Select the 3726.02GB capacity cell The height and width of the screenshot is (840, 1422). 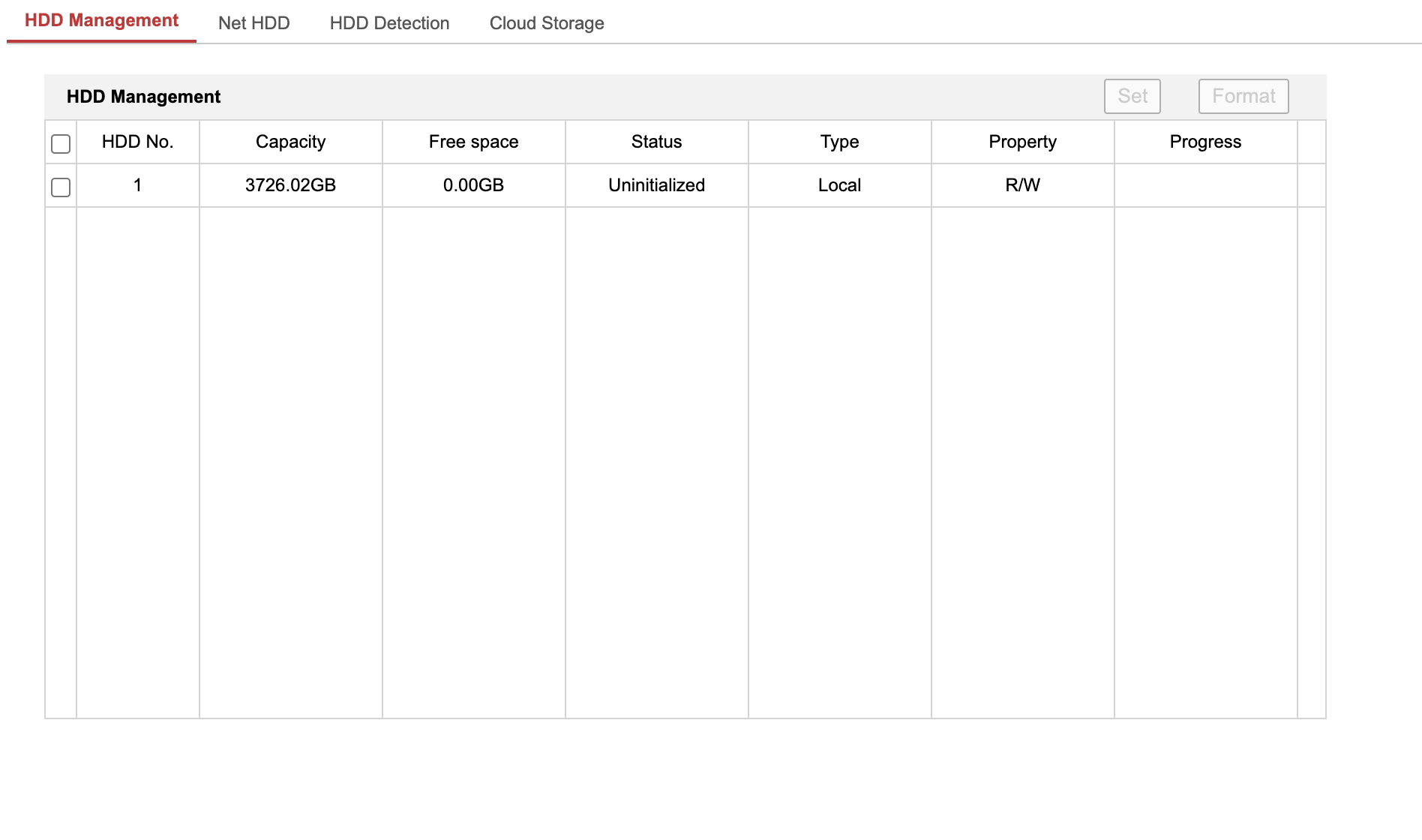290,185
